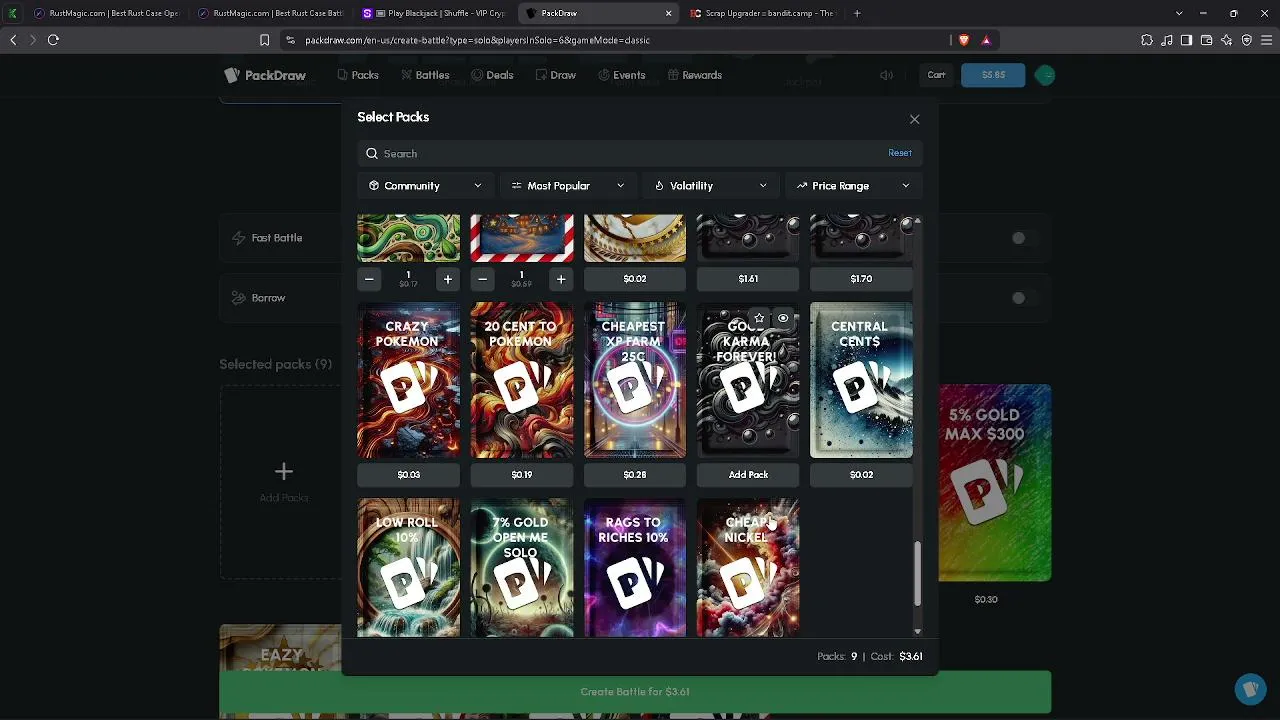
Task: Select the Rags to Riches 10% thumbnail
Action: coord(635,567)
